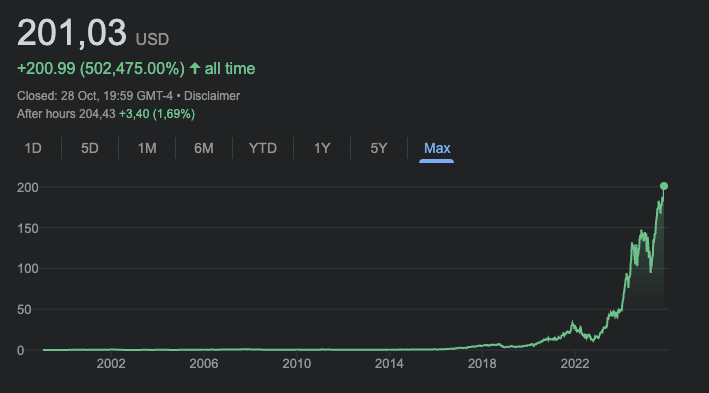Open the 1M chart range
This screenshot has height=393, width=709.
pyautogui.click(x=147, y=148)
